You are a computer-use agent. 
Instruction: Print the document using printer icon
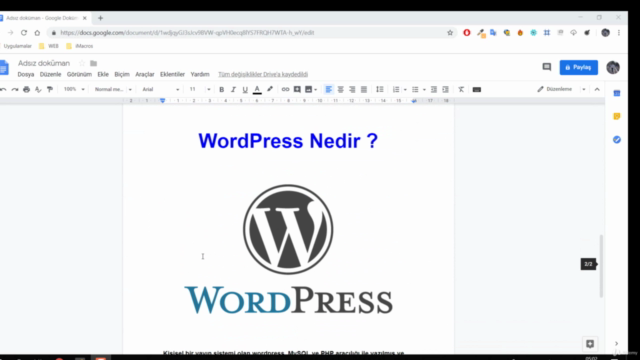point(27,89)
